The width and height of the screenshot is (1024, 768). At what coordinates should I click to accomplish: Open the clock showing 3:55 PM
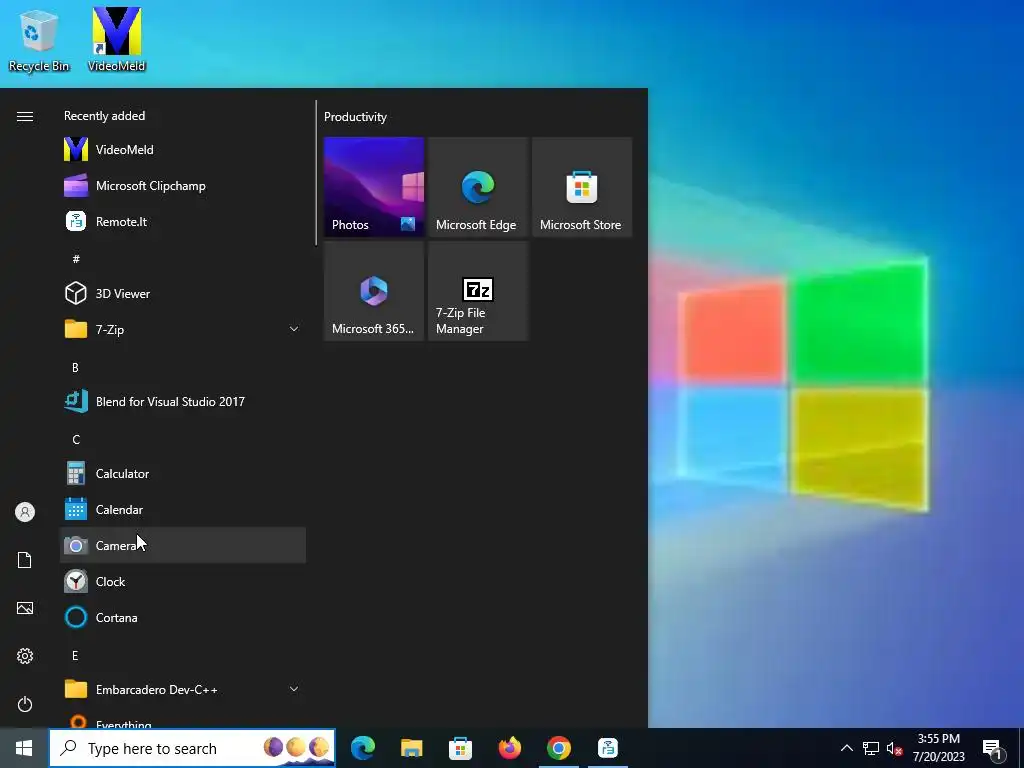click(x=938, y=748)
